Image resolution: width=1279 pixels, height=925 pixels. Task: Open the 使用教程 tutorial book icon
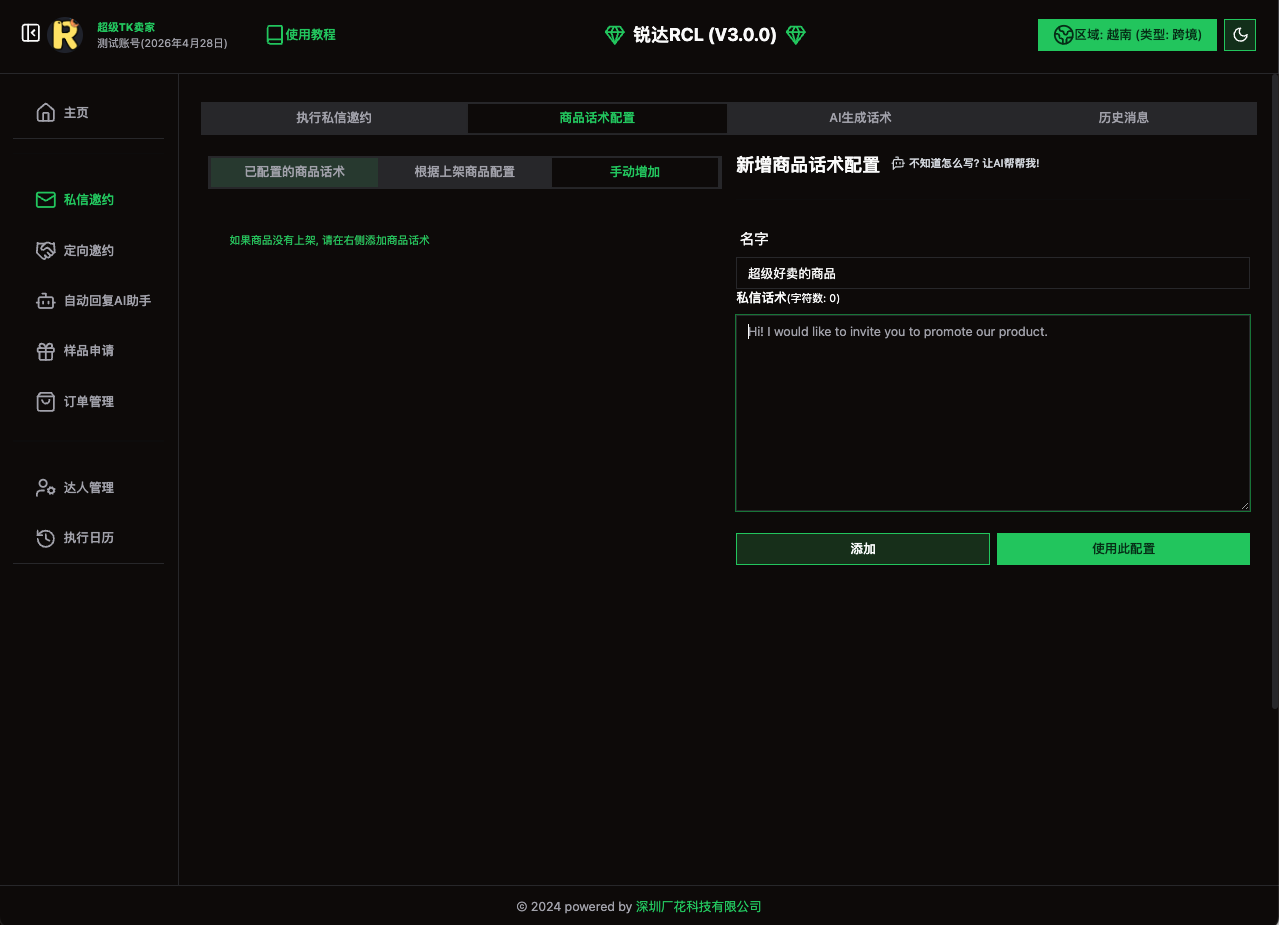275,35
